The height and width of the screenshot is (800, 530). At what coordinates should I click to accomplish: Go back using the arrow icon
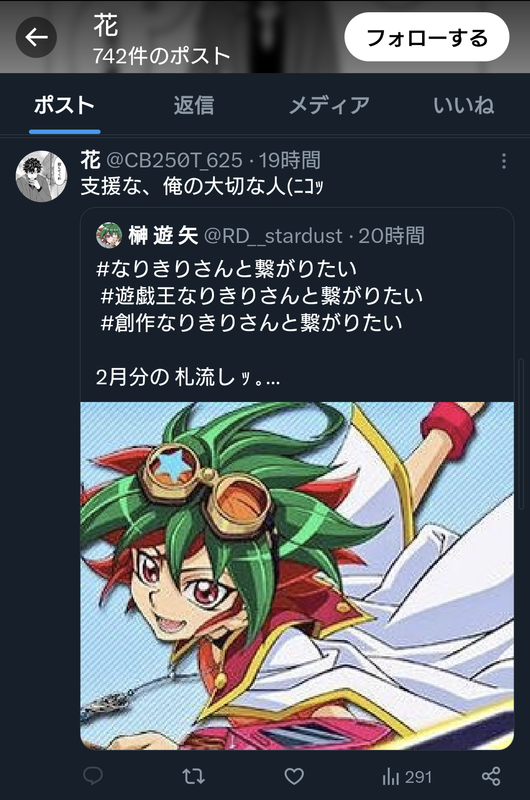click(x=36, y=37)
